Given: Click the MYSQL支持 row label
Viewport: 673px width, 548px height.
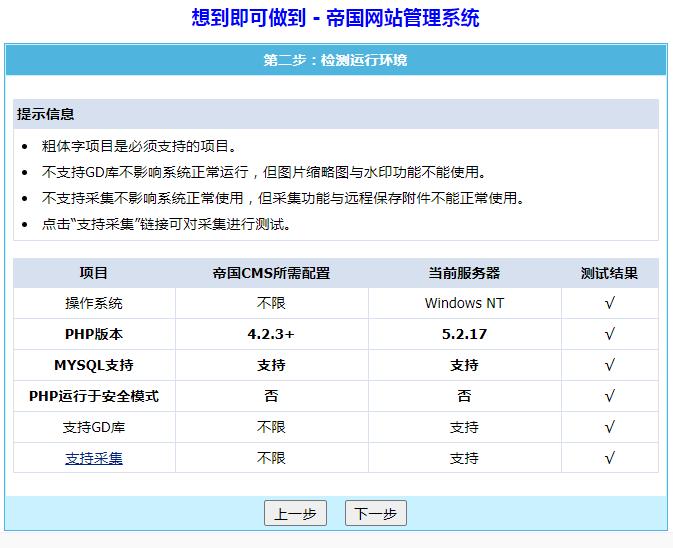Looking at the screenshot, I should click(x=94, y=365).
